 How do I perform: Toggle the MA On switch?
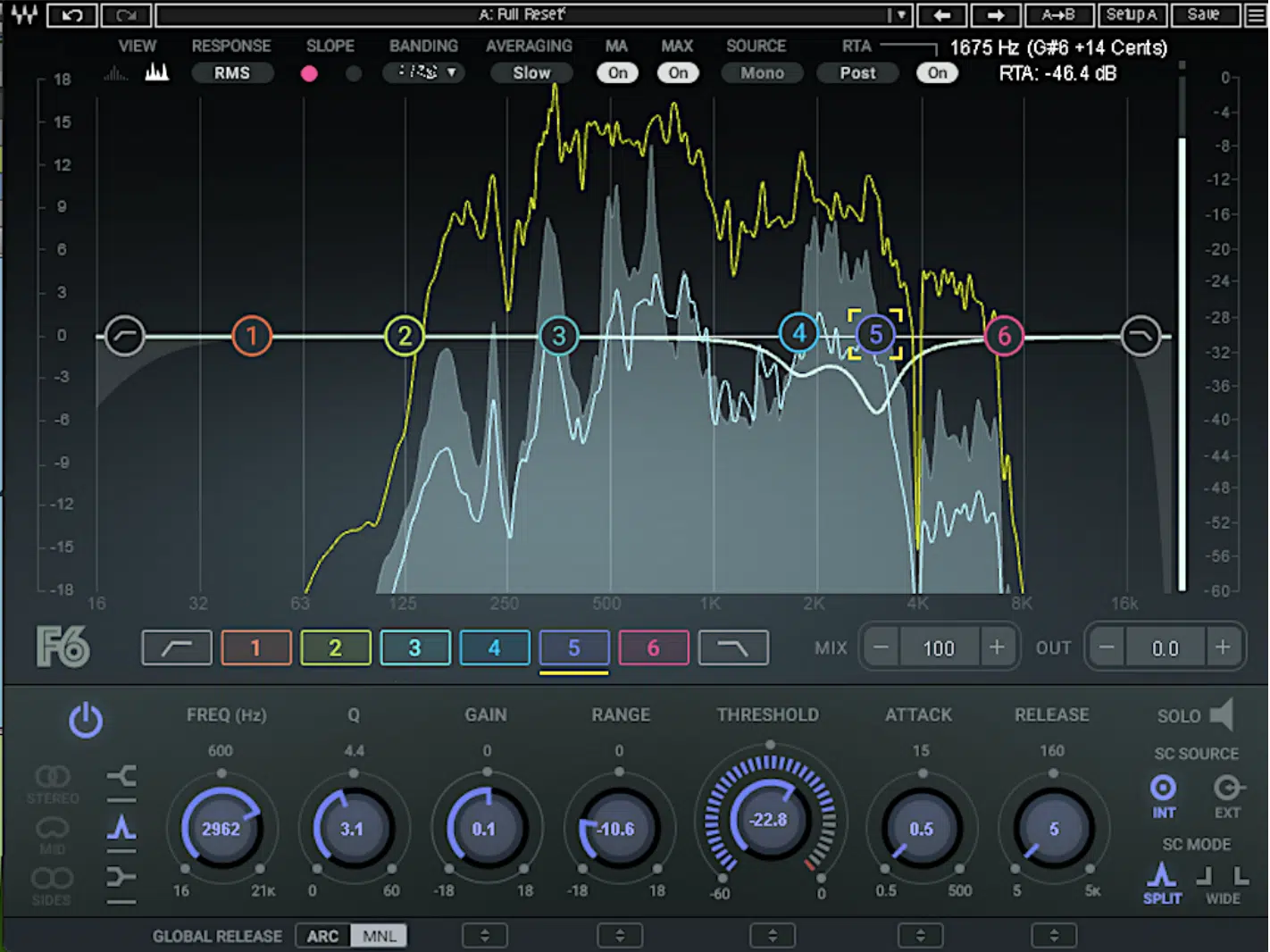point(618,73)
